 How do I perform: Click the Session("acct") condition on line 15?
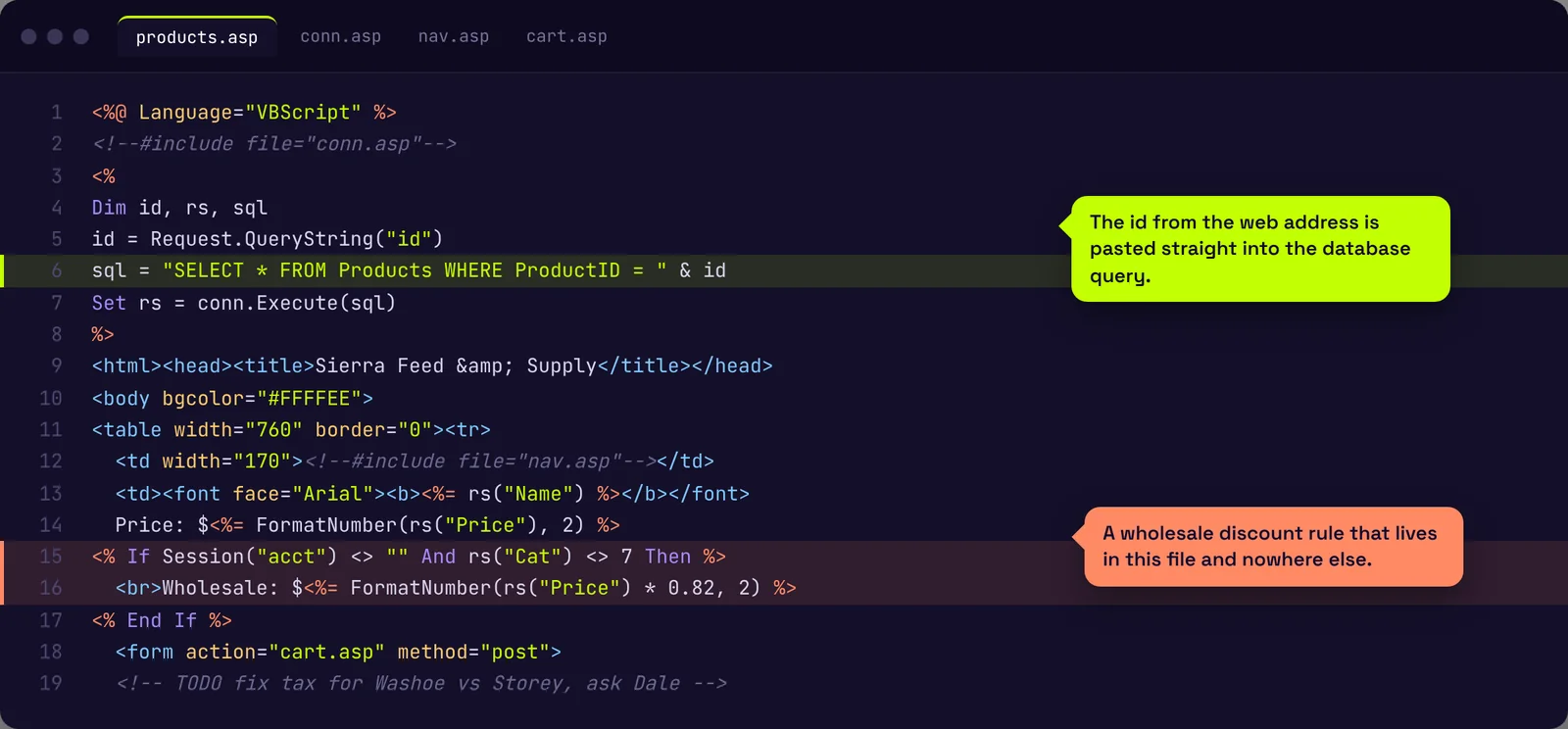pos(250,557)
